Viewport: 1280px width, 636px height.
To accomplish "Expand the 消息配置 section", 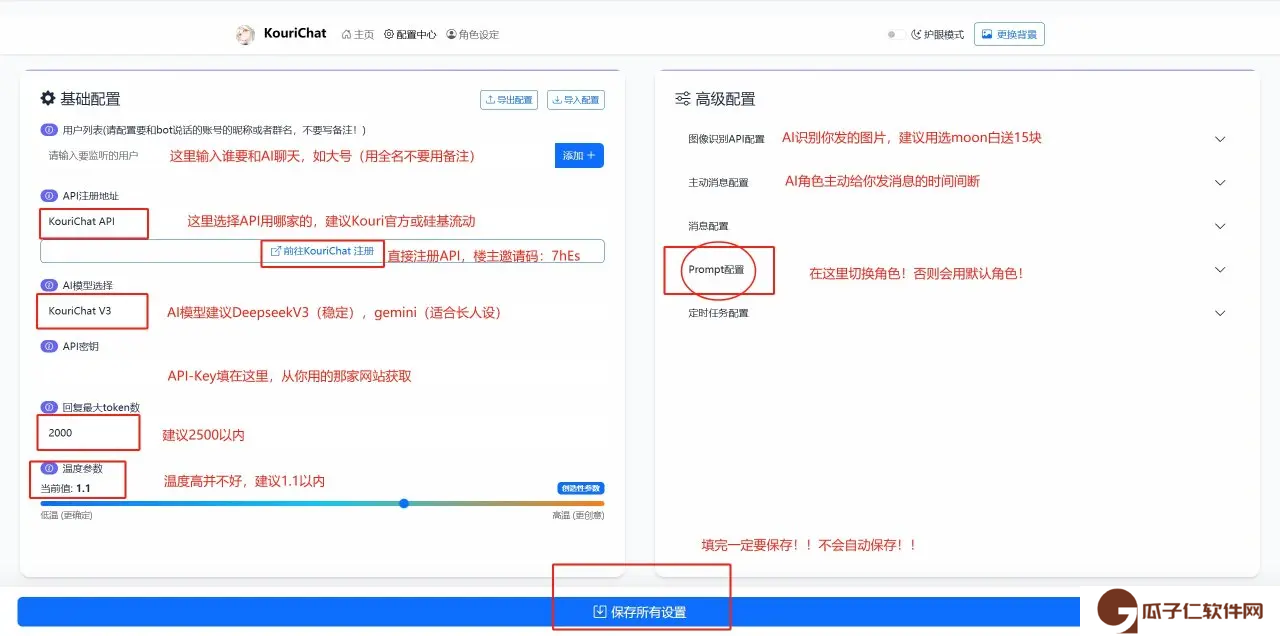I will (956, 226).
